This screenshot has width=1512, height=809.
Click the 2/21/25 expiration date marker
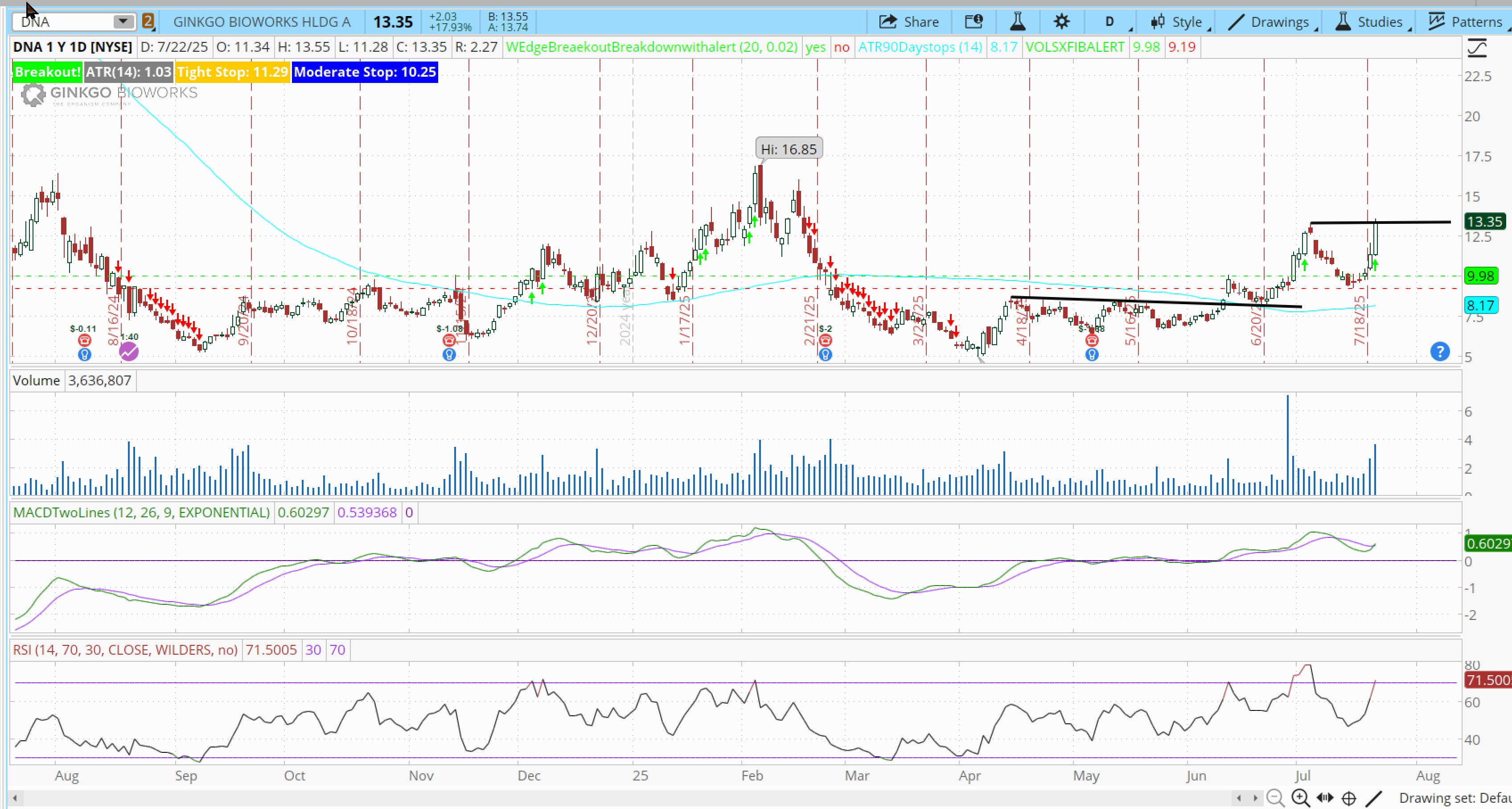(810, 319)
